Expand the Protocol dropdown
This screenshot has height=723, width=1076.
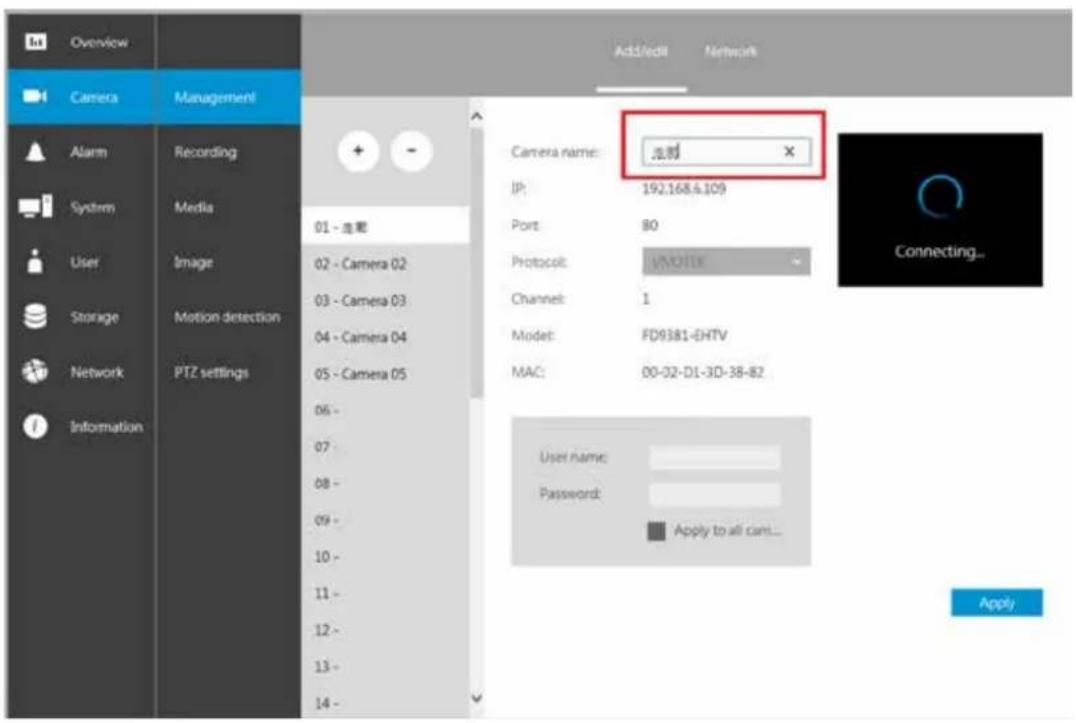(x=726, y=261)
